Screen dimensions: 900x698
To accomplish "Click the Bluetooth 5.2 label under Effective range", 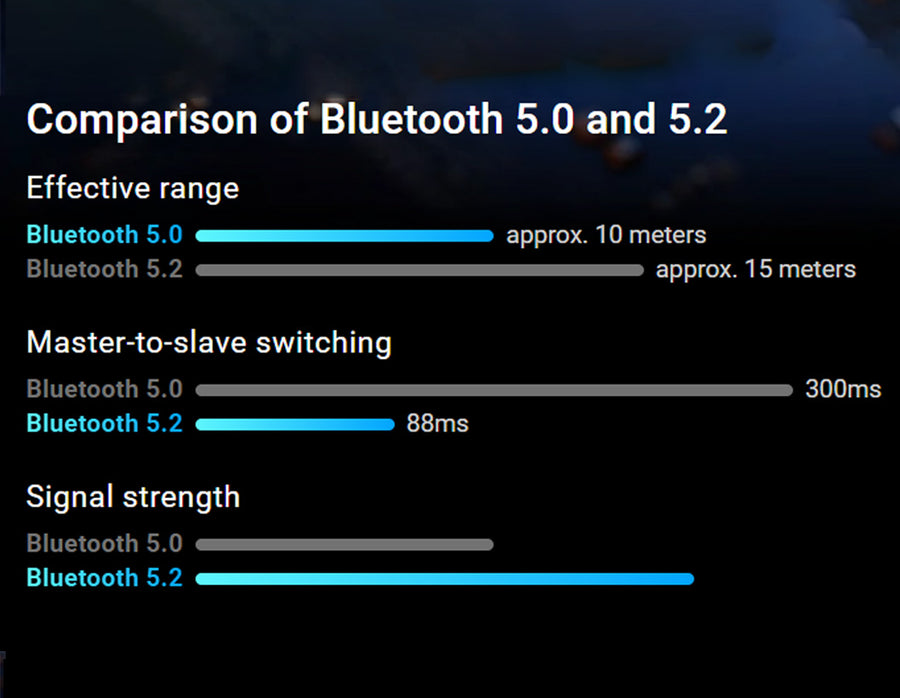I will [104, 269].
